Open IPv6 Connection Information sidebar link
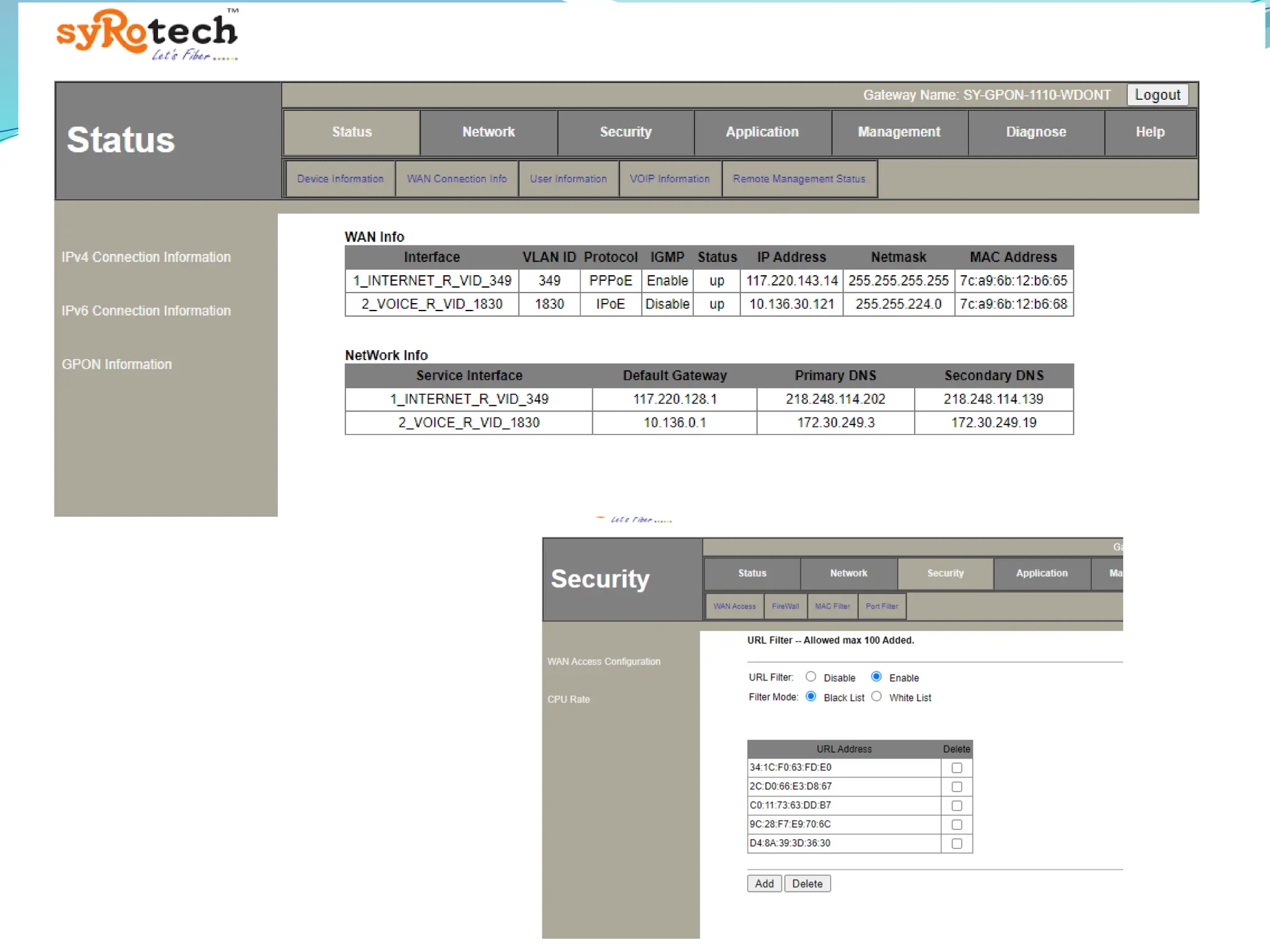 146,311
